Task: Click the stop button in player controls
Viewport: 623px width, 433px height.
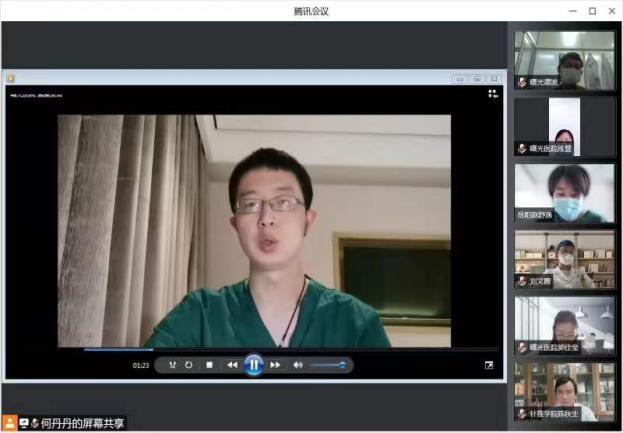Action: coord(209,365)
